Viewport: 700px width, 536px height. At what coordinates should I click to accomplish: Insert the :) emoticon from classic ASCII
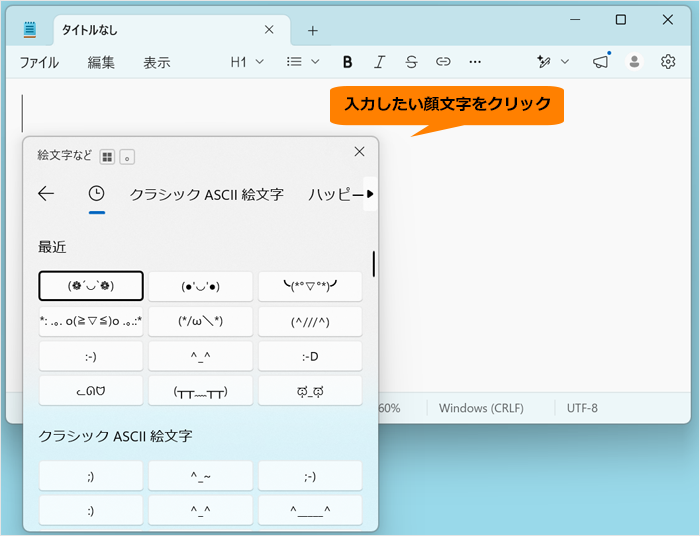(91, 510)
